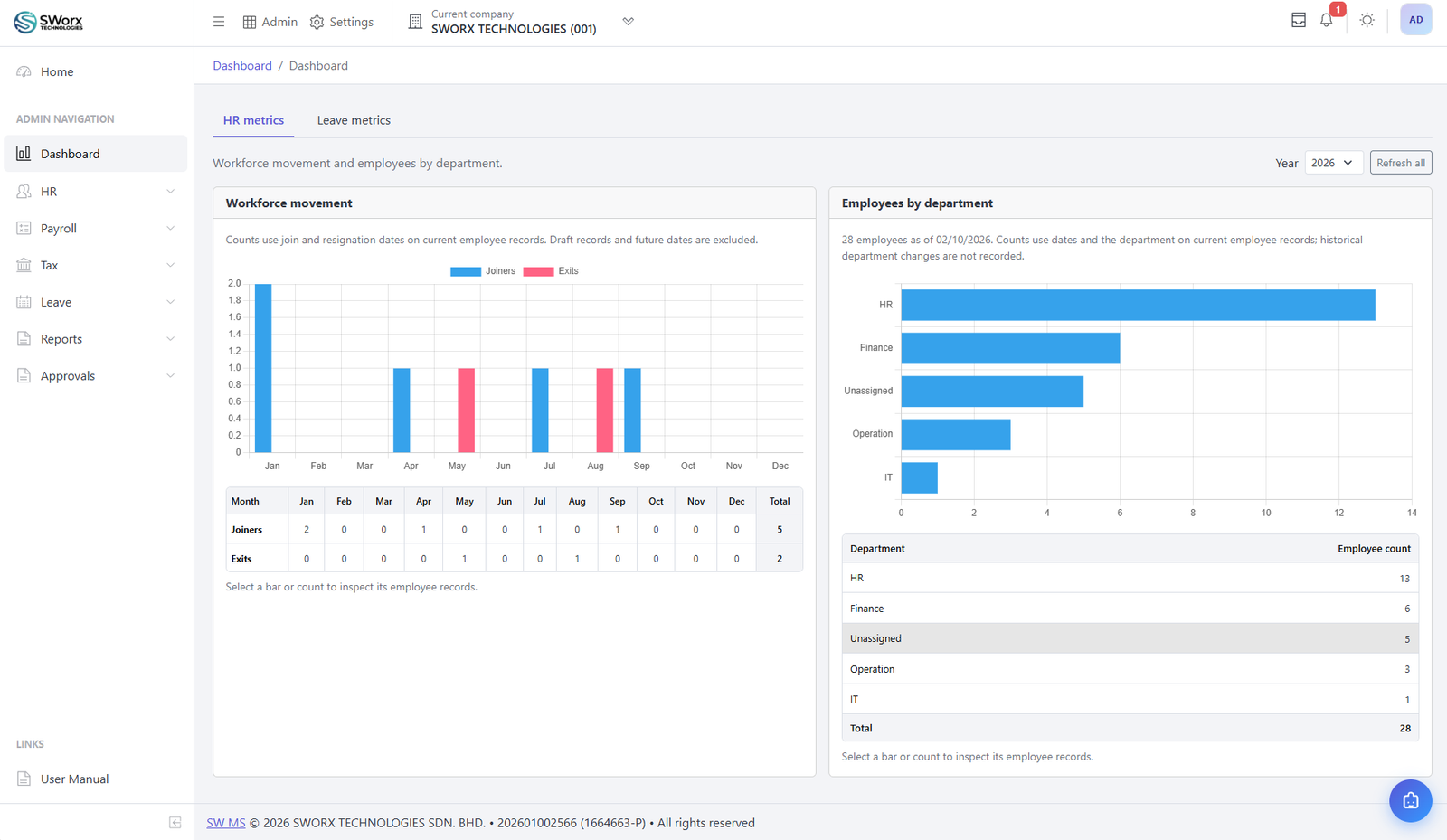Follow the SW MS footer link
Viewport: 1447px width, 840px height.
click(x=226, y=823)
